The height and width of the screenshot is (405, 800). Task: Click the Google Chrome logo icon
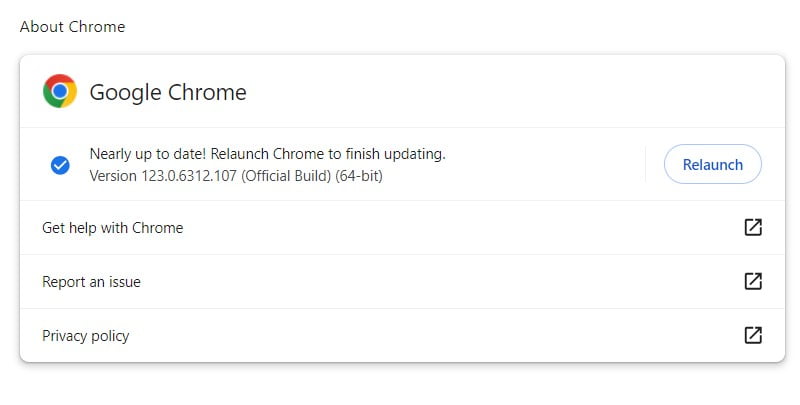[59, 92]
